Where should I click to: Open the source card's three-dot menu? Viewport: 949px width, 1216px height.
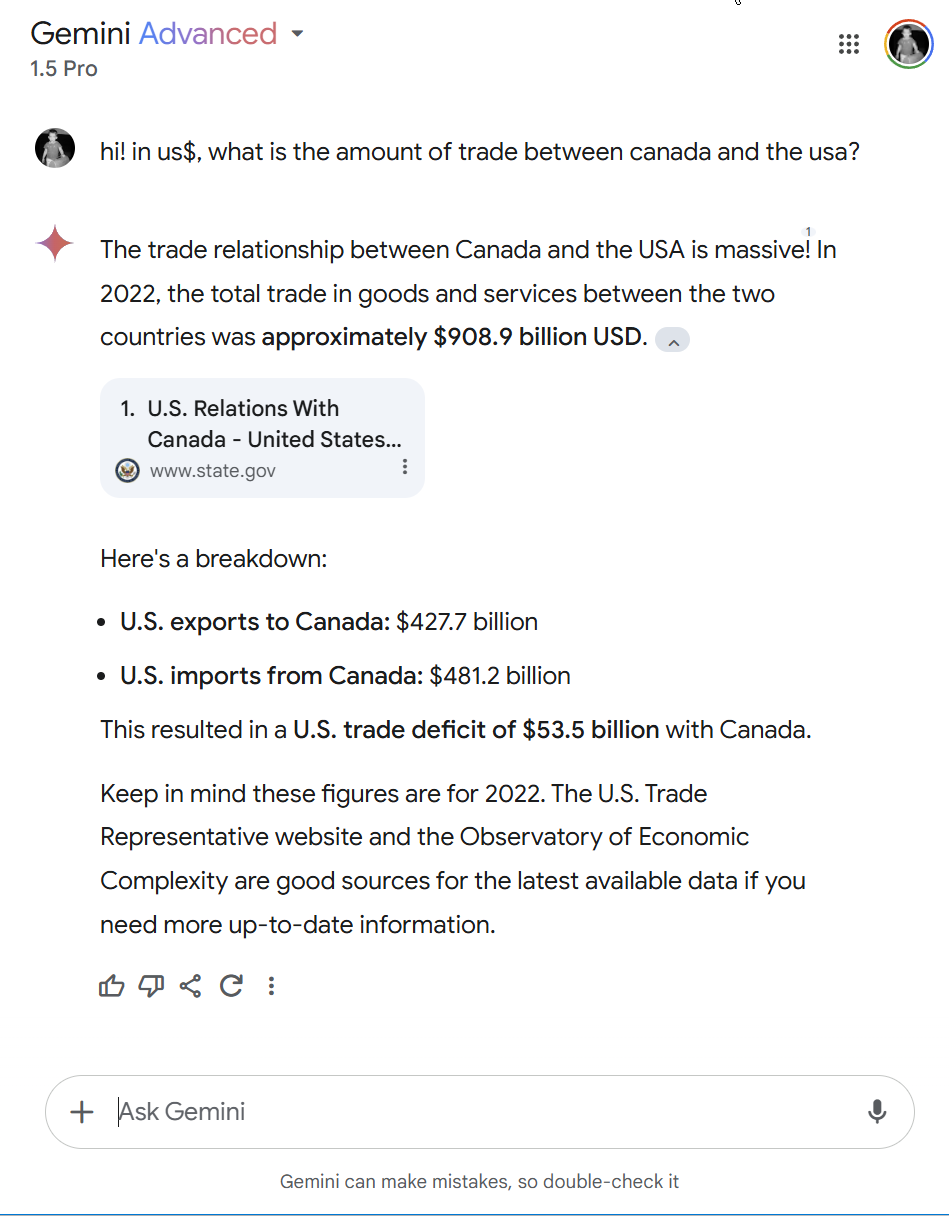(405, 467)
